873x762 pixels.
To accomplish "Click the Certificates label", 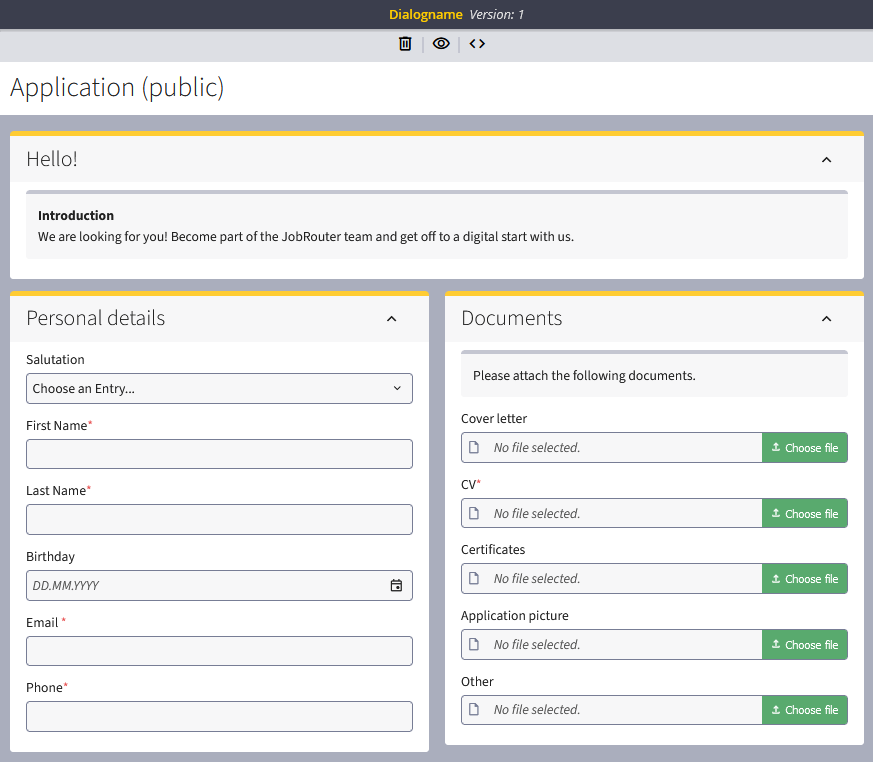I will click(x=493, y=549).
